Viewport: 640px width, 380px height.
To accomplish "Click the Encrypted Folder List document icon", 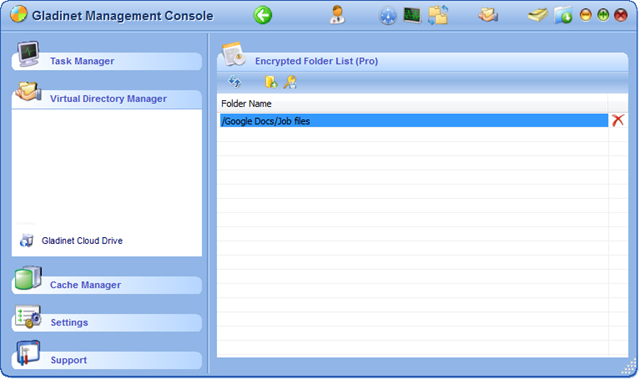I will [x=234, y=54].
